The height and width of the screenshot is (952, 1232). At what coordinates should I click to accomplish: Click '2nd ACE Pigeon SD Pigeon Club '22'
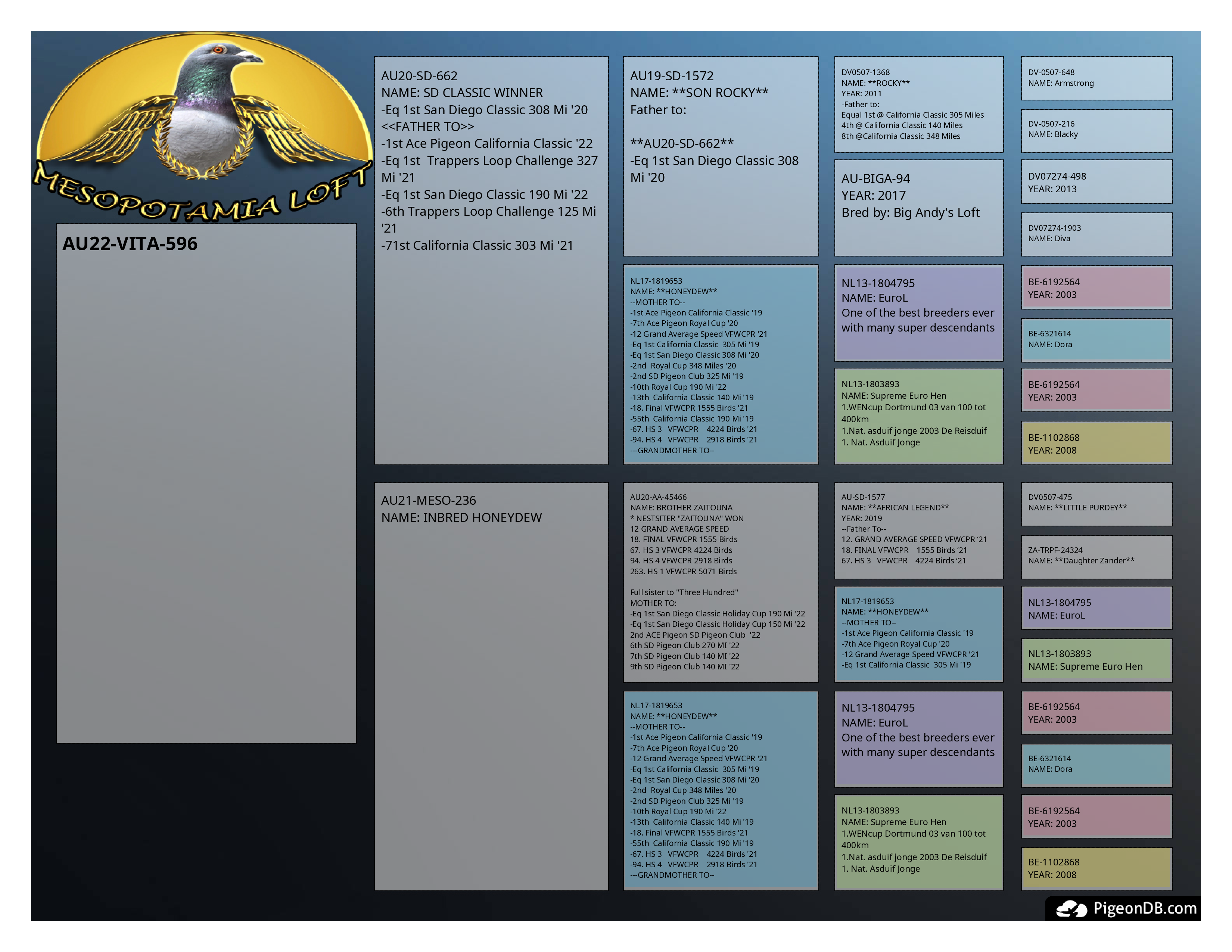(x=695, y=635)
